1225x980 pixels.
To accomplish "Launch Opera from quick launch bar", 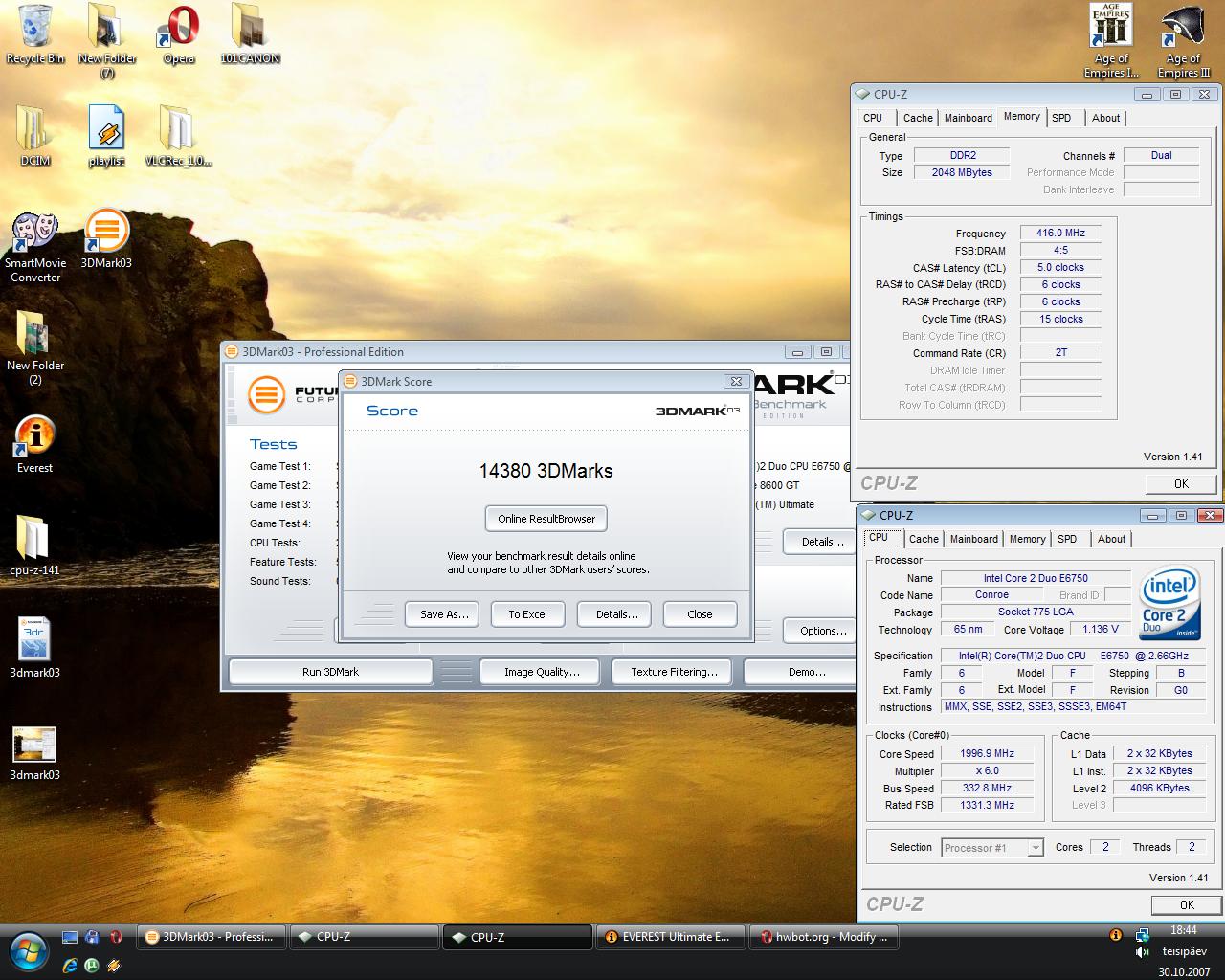I will click(x=116, y=937).
